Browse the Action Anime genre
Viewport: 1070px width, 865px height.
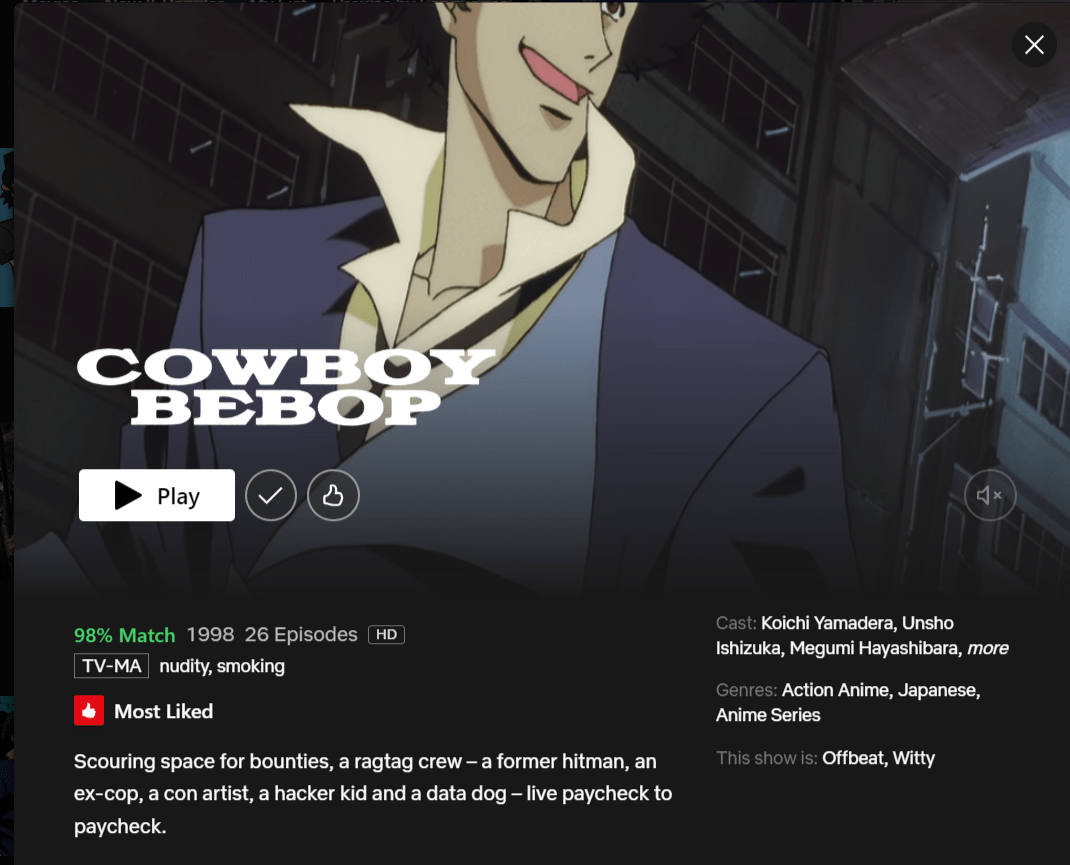tap(837, 690)
